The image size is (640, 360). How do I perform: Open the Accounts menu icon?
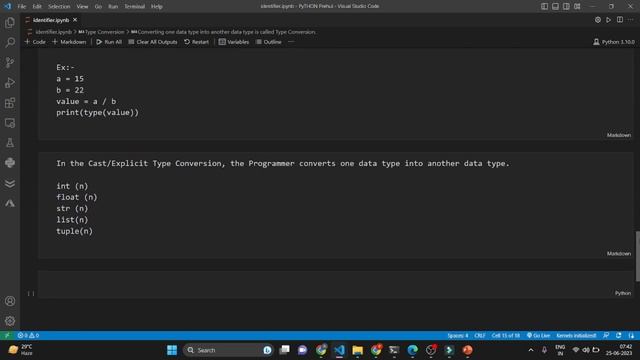10,301
